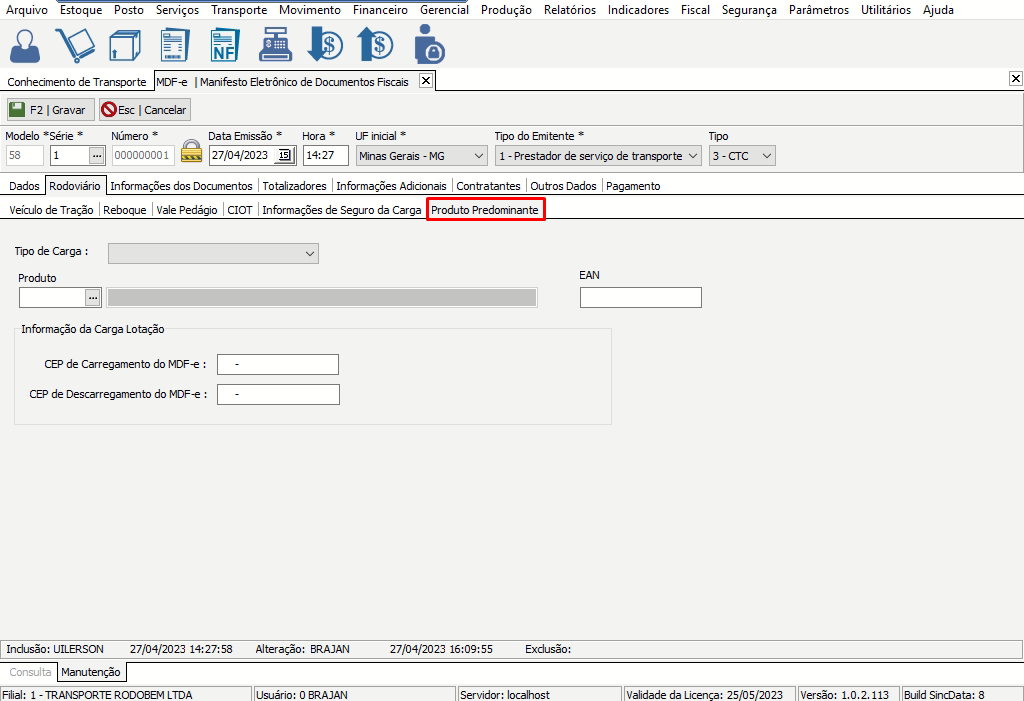The image size is (1024, 701).
Task: Click the Produto lookup ellipsis button
Action: pos(93,297)
